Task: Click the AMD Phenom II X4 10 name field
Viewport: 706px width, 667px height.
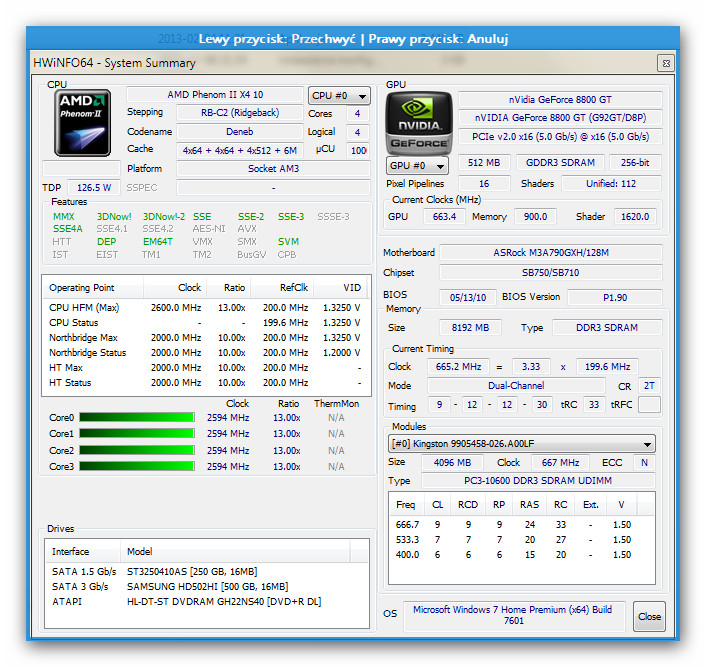Action: tap(215, 95)
